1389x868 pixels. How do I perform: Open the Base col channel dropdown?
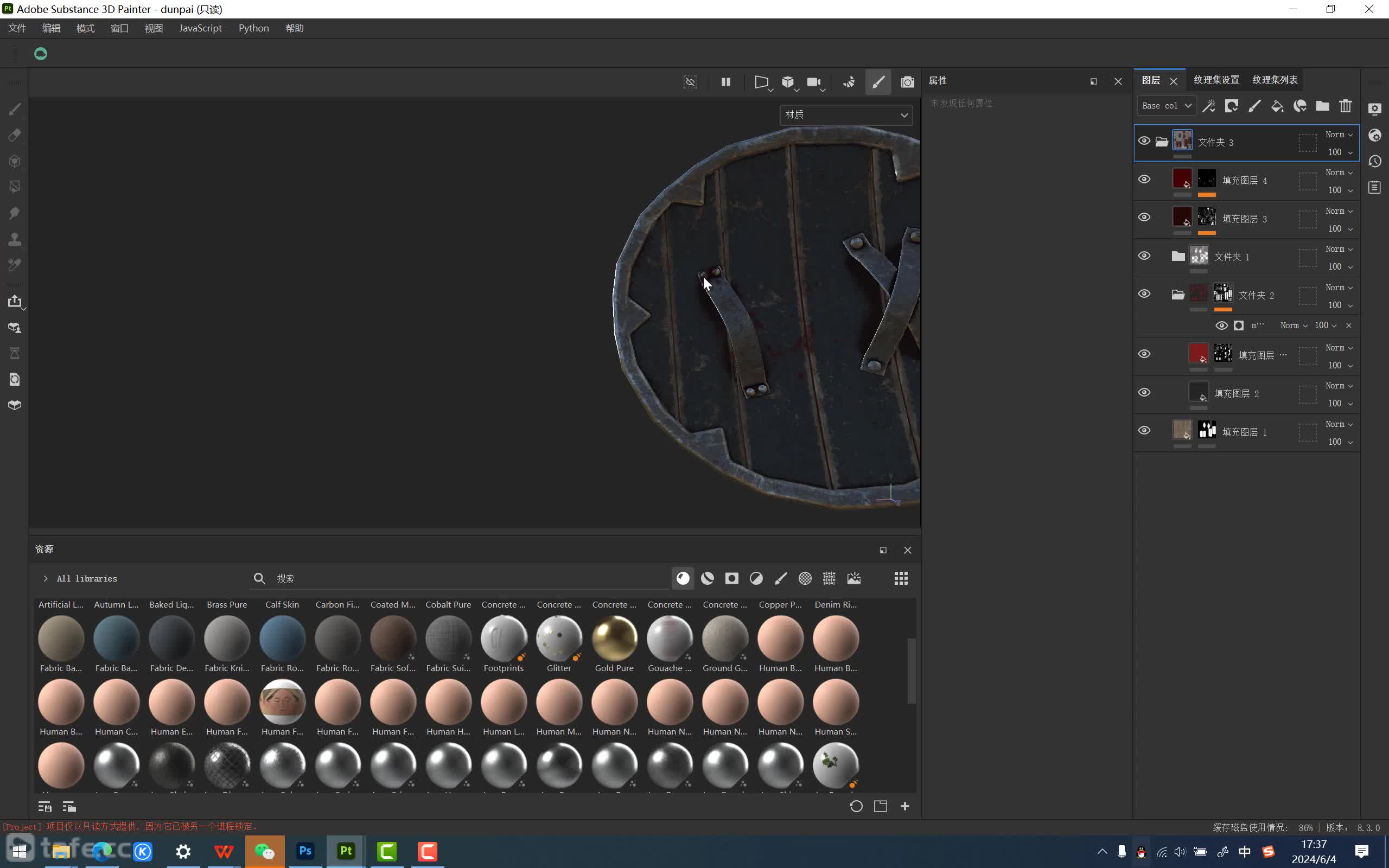tap(1167, 106)
